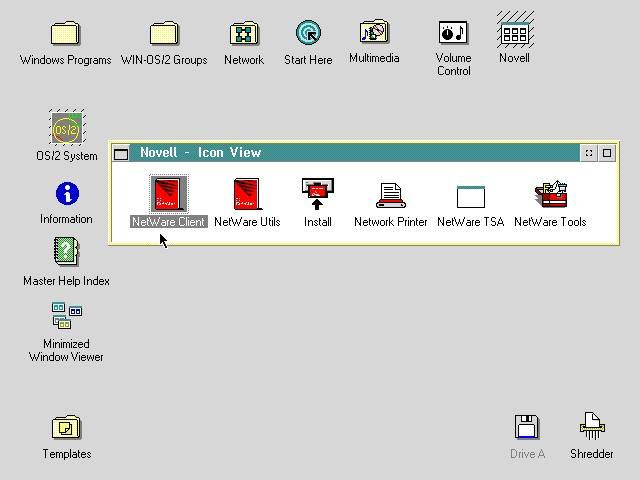The height and width of the screenshot is (480, 640).
Task: Click the OS/2 System icon
Action: tap(67, 127)
